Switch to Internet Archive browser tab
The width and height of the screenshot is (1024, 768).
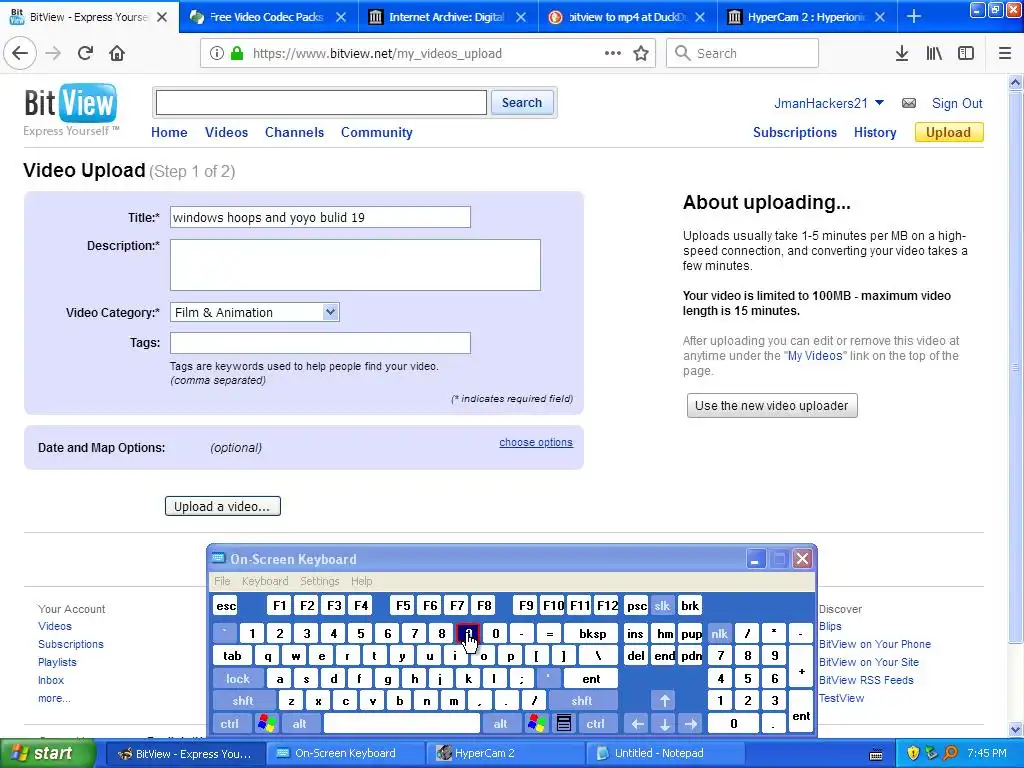tap(448, 16)
